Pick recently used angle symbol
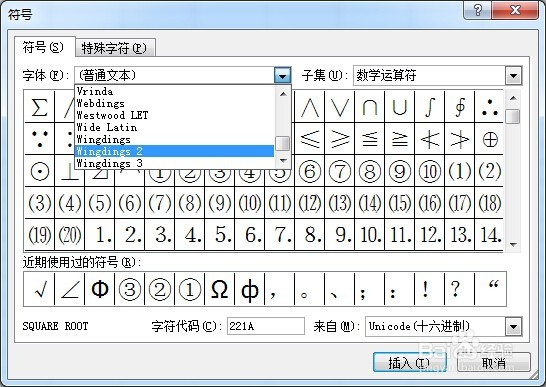The height and width of the screenshot is (387, 546). pyautogui.click(x=70, y=289)
